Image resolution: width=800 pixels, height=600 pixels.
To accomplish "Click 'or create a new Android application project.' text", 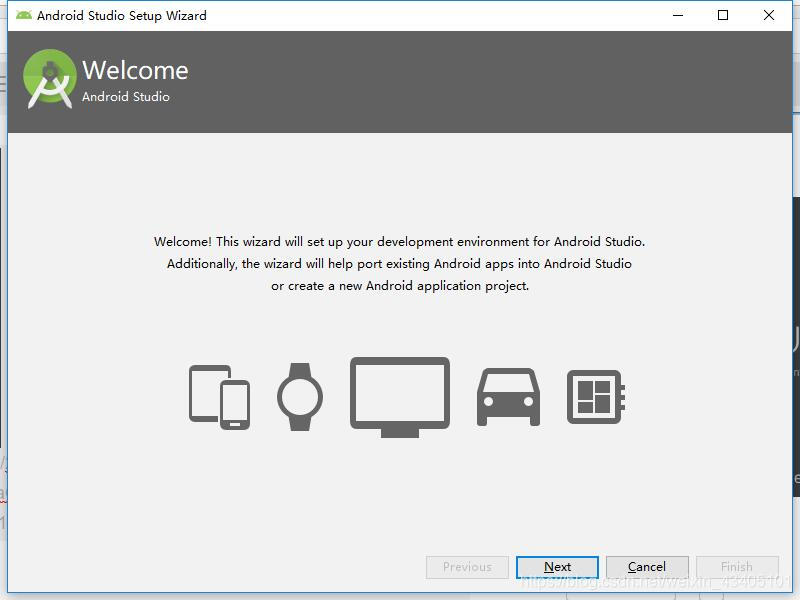I will (x=400, y=286).
